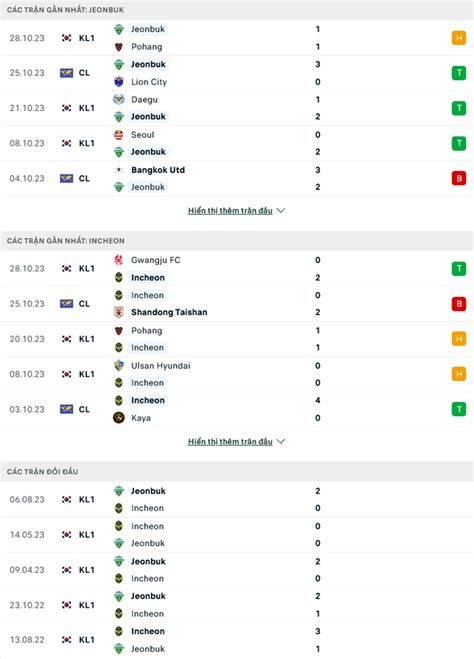Click the Lion City team crest
The image size is (474, 659).
point(119,82)
